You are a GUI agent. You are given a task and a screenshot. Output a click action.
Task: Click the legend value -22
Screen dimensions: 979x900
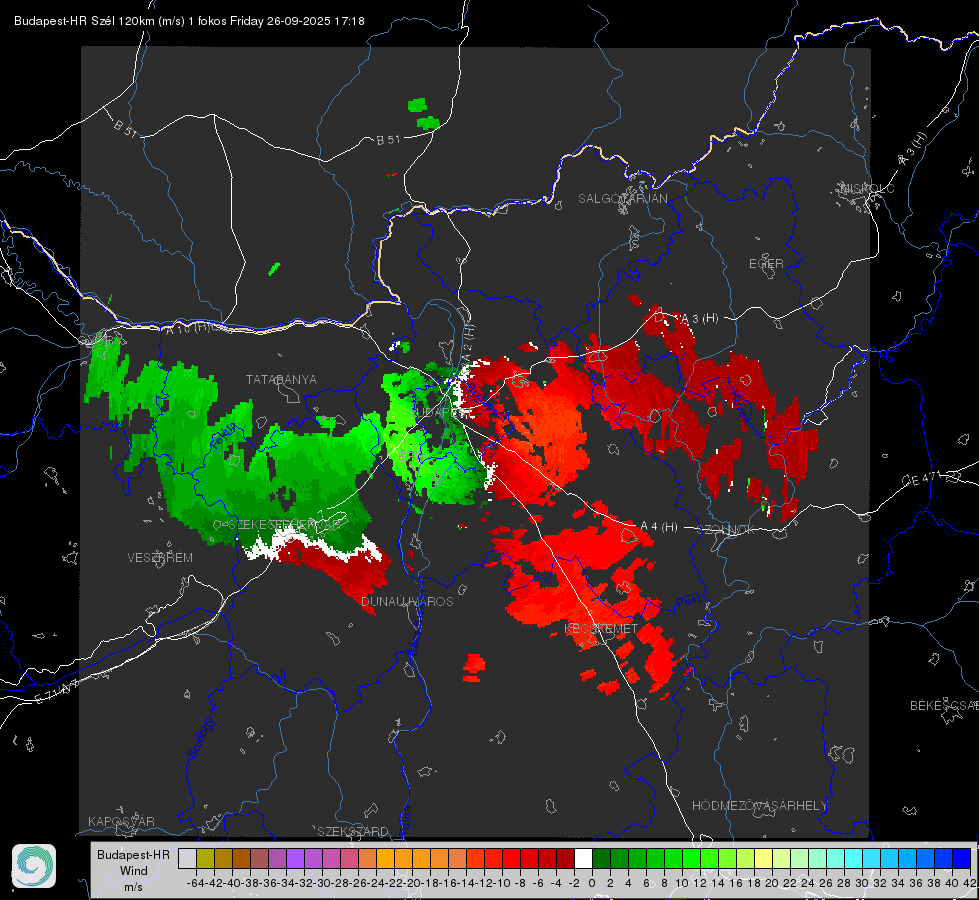pyautogui.click(x=394, y=883)
